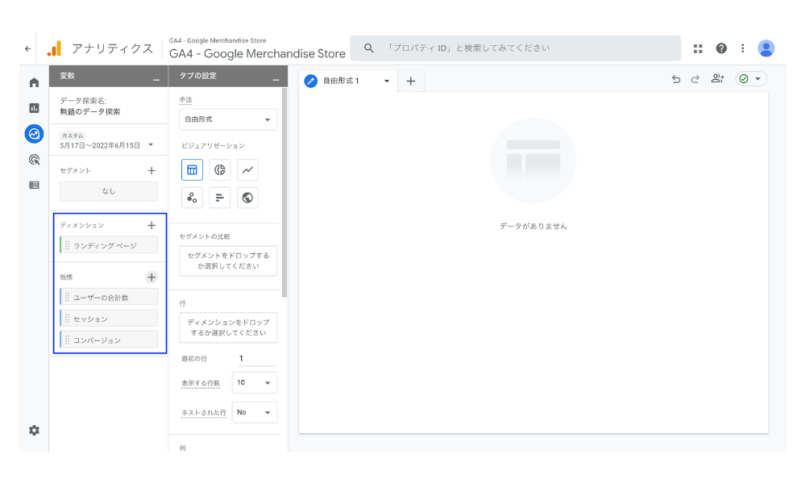Select the セッション metric

click(x=109, y=319)
